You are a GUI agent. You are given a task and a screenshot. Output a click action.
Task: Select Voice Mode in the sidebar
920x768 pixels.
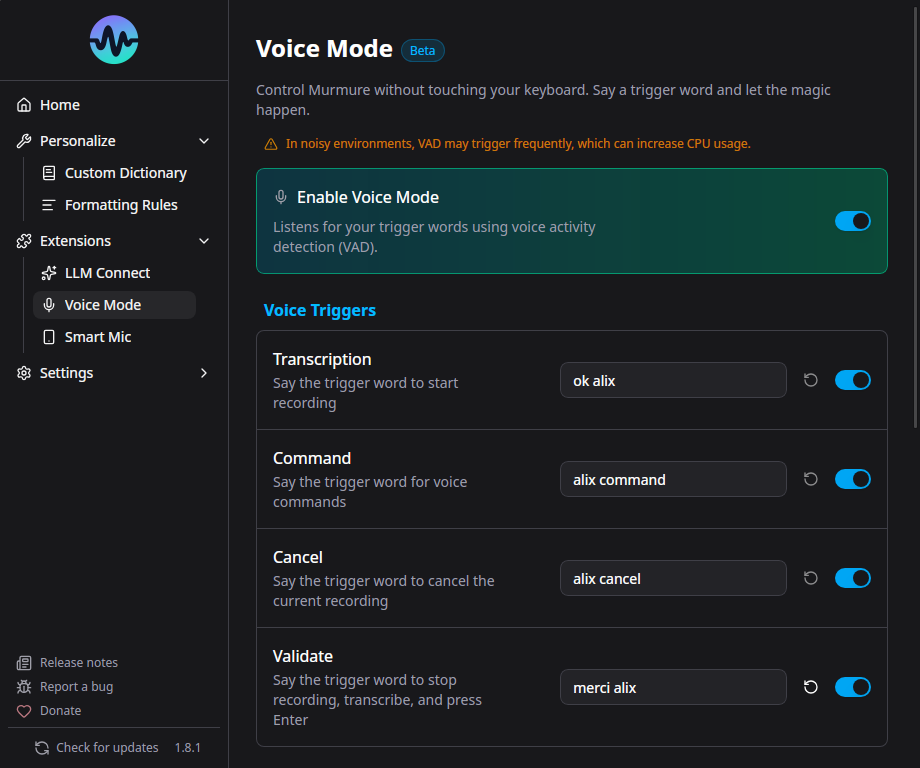[103, 304]
